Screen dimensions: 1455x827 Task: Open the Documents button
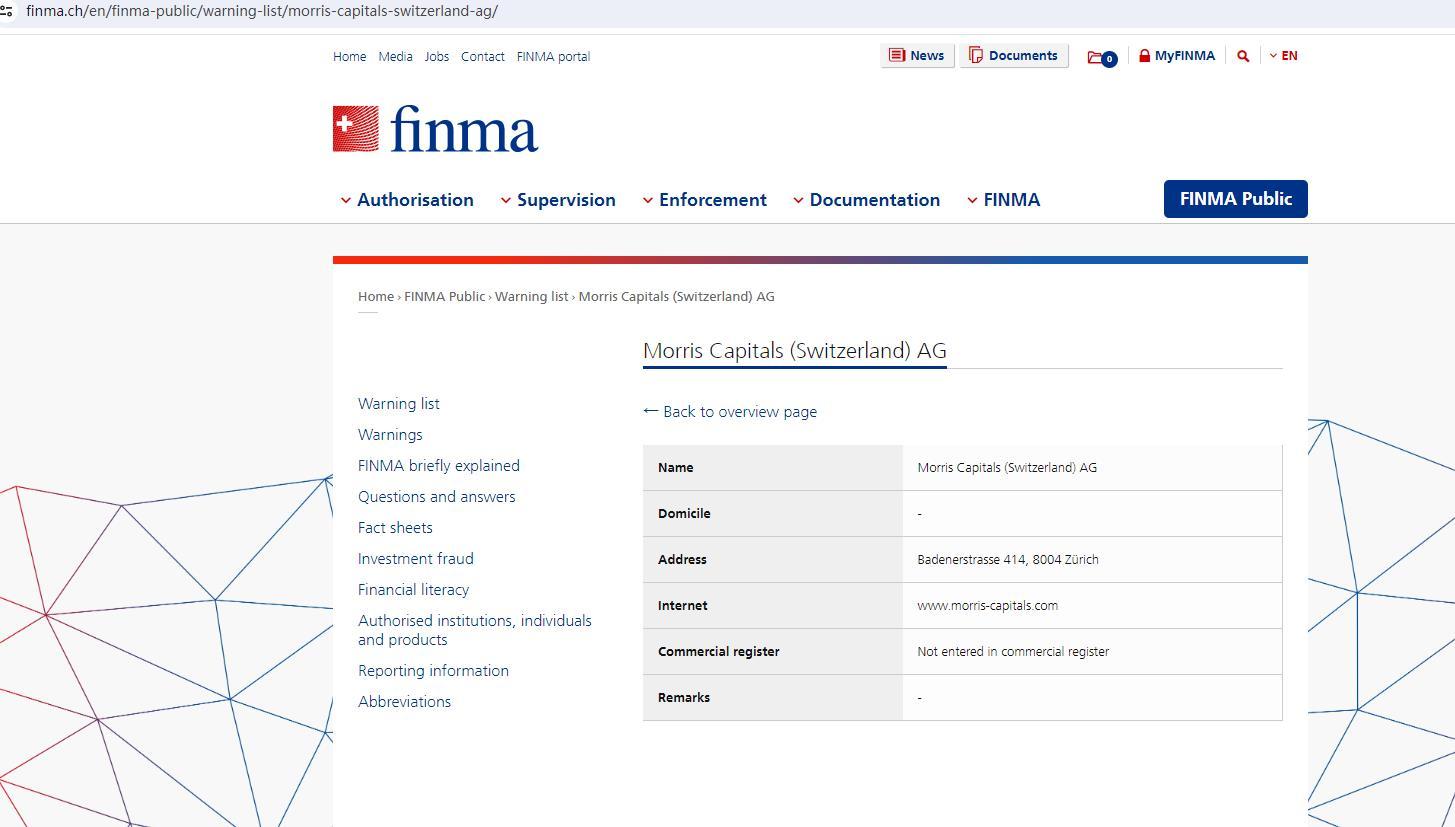pos(1013,56)
